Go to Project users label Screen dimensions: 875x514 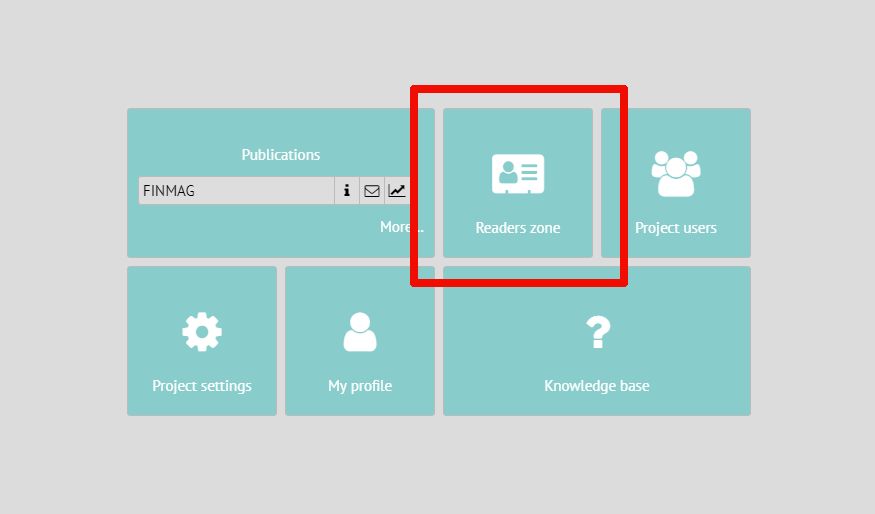(x=676, y=228)
